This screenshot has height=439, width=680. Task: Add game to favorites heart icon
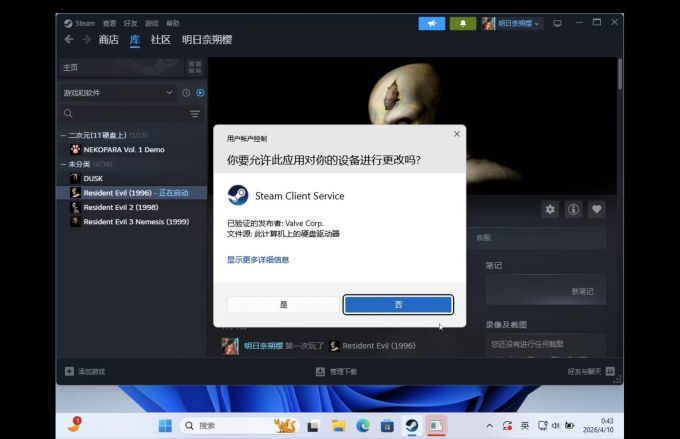click(x=597, y=210)
